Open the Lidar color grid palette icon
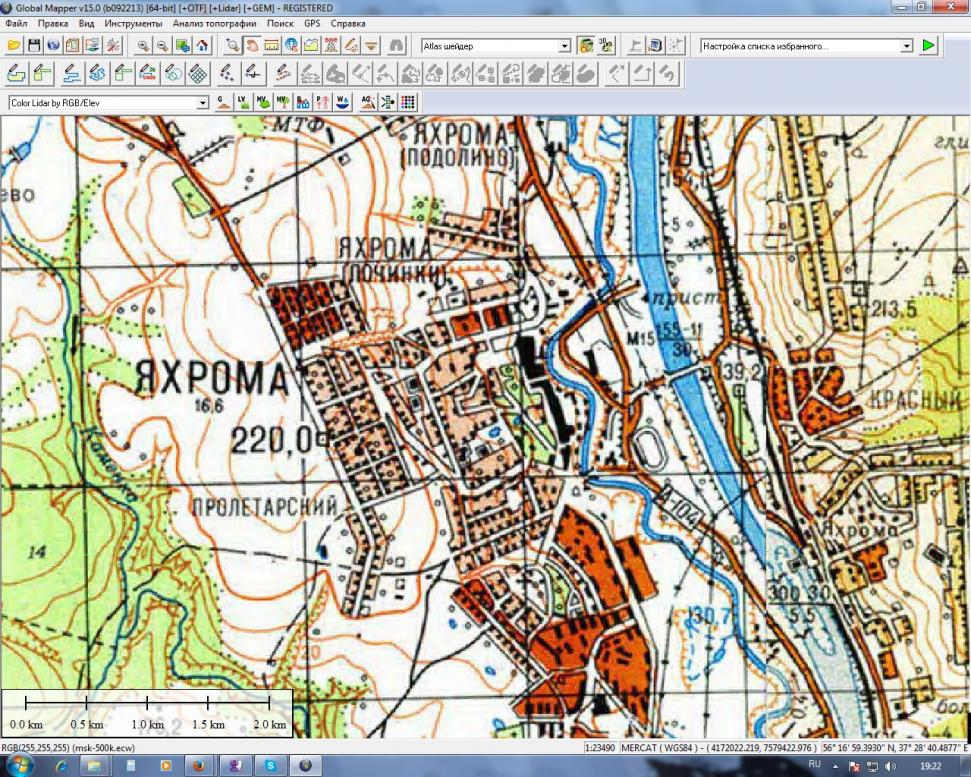The height and width of the screenshot is (777, 971). pos(407,102)
